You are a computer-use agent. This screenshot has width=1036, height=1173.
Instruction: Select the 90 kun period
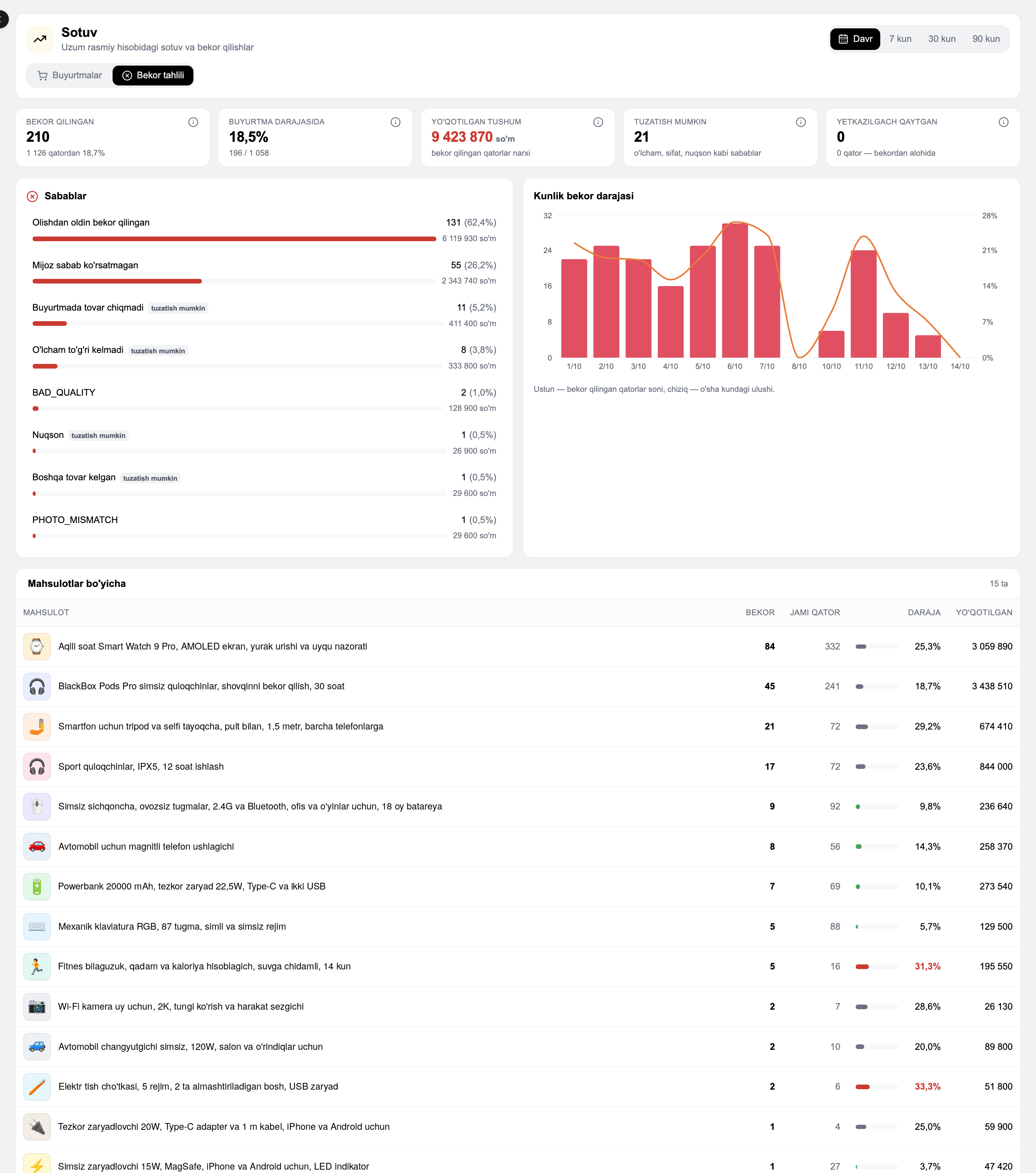coord(986,39)
